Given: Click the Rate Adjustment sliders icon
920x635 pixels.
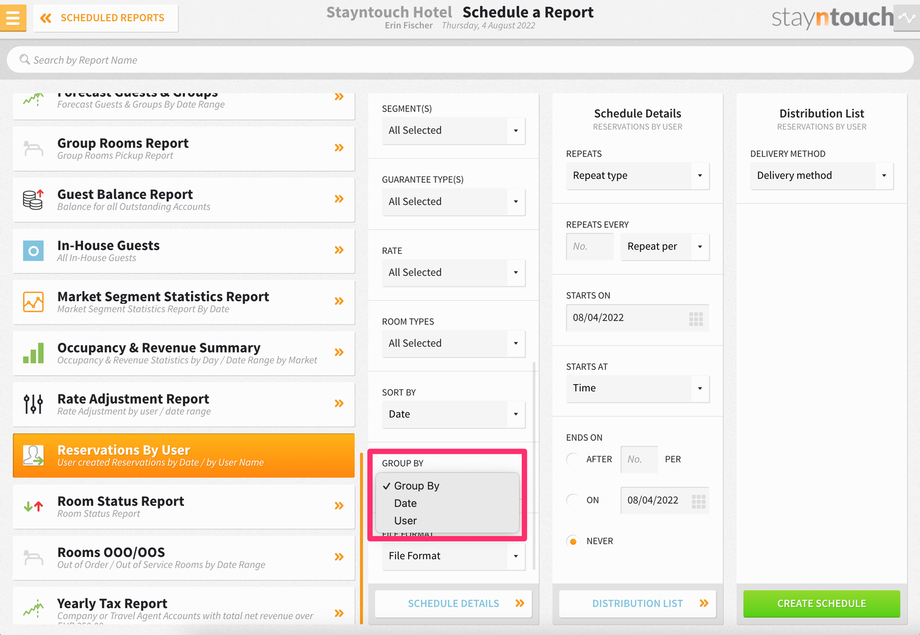Looking at the screenshot, I should click(x=33, y=404).
